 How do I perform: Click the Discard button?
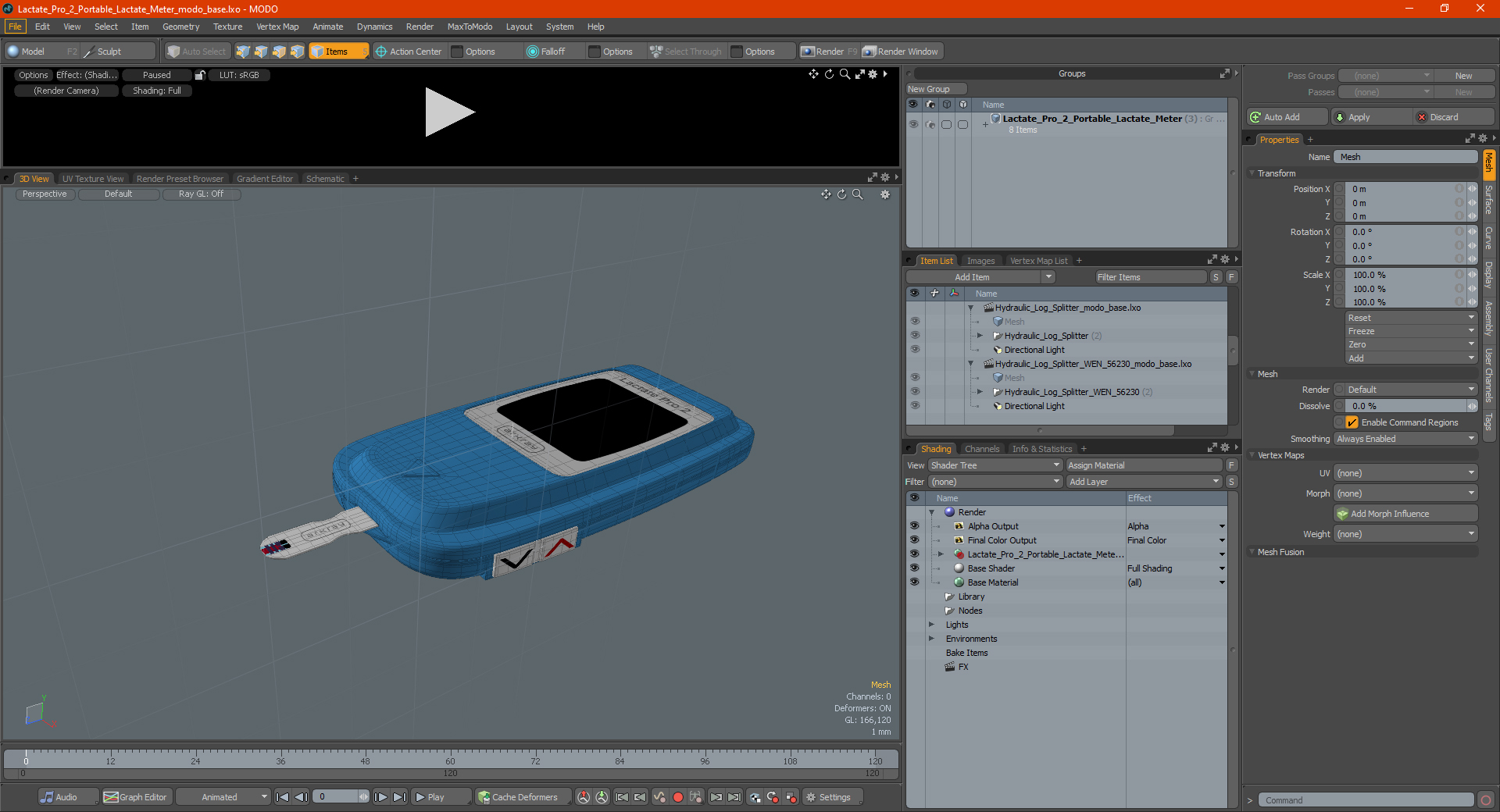[1453, 117]
